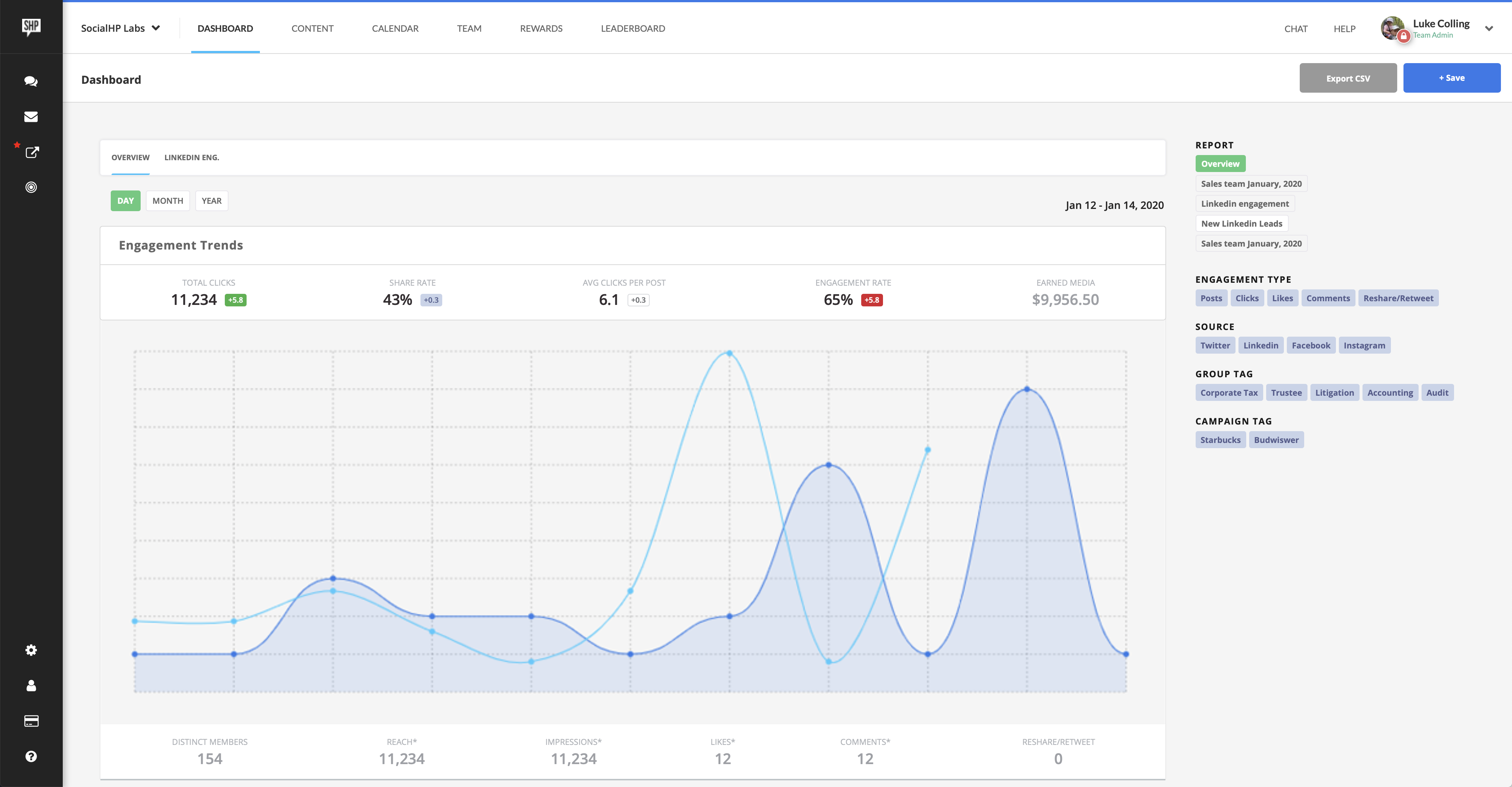Select MONTH in the date range selector
This screenshot has width=1512, height=787.
(x=167, y=200)
